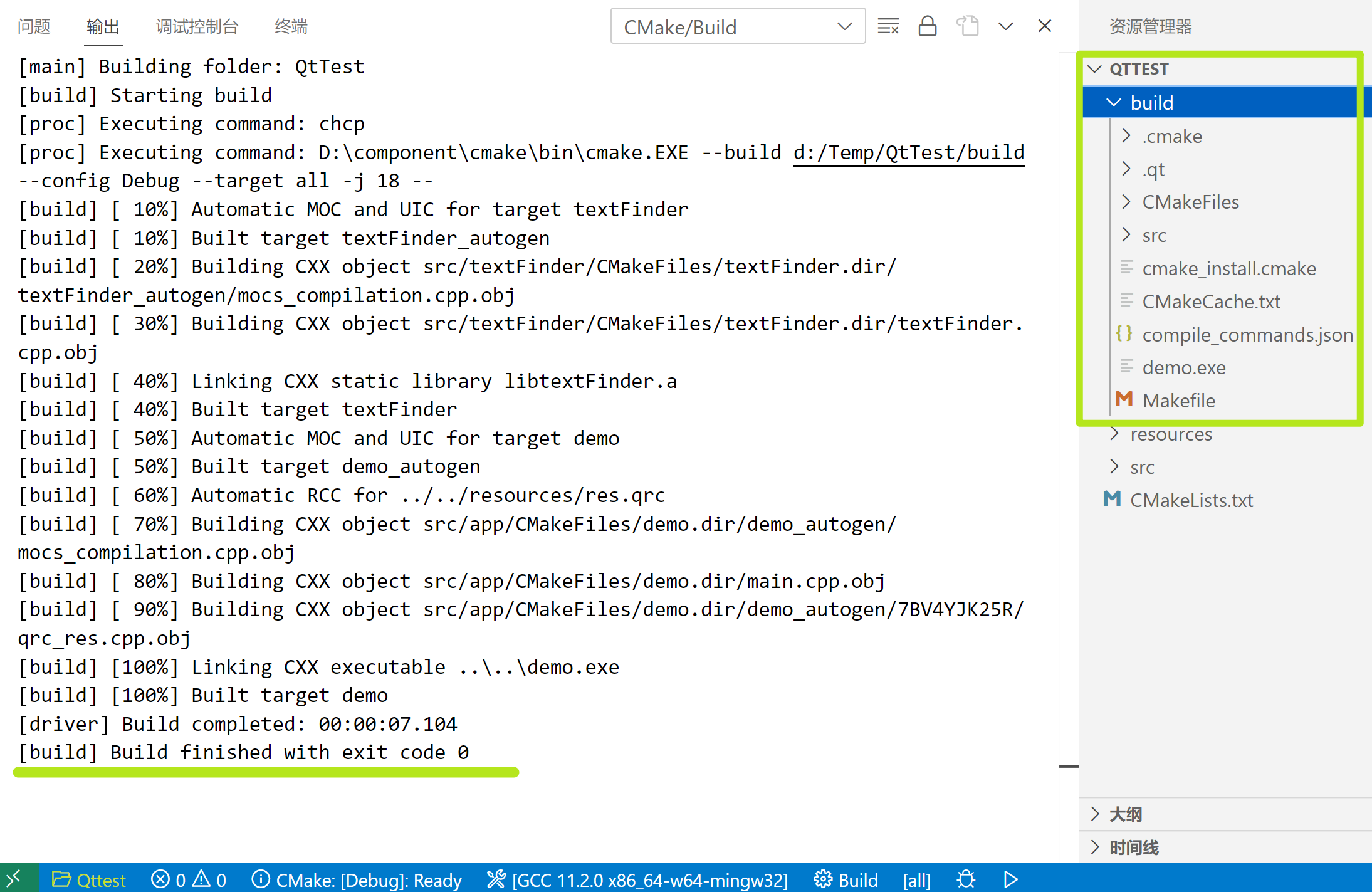This screenshot has width=1372, height=892.
Task: Click the debug bug icon in status bar
Action: click(966, 879)
